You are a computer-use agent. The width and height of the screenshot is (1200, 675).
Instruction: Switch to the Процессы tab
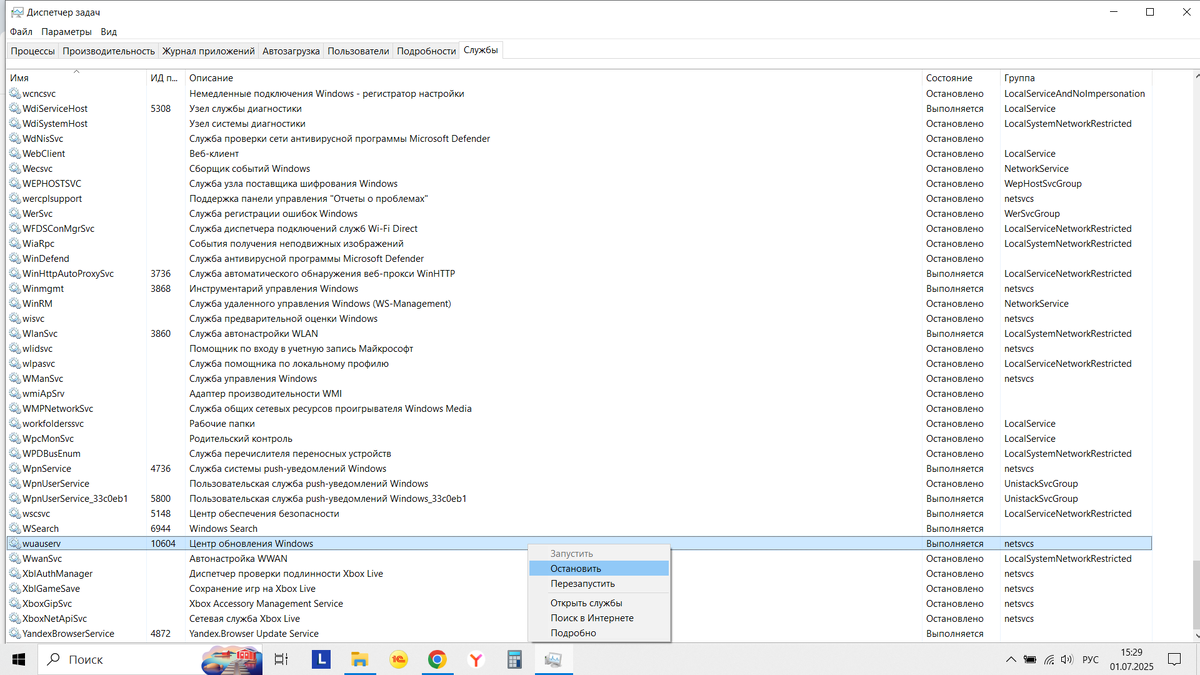33,51
